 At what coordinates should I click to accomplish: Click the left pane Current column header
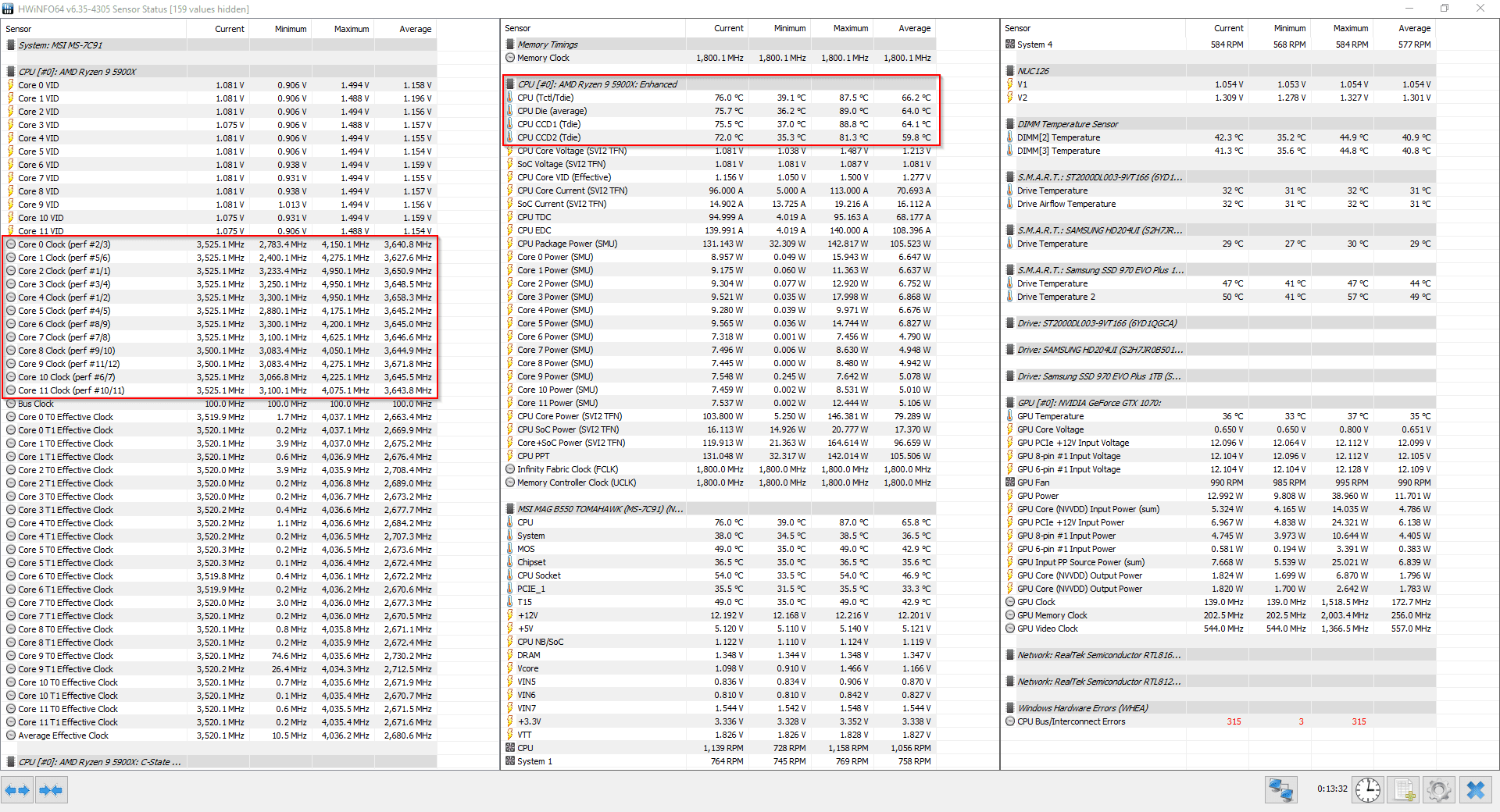click(218, 29)
